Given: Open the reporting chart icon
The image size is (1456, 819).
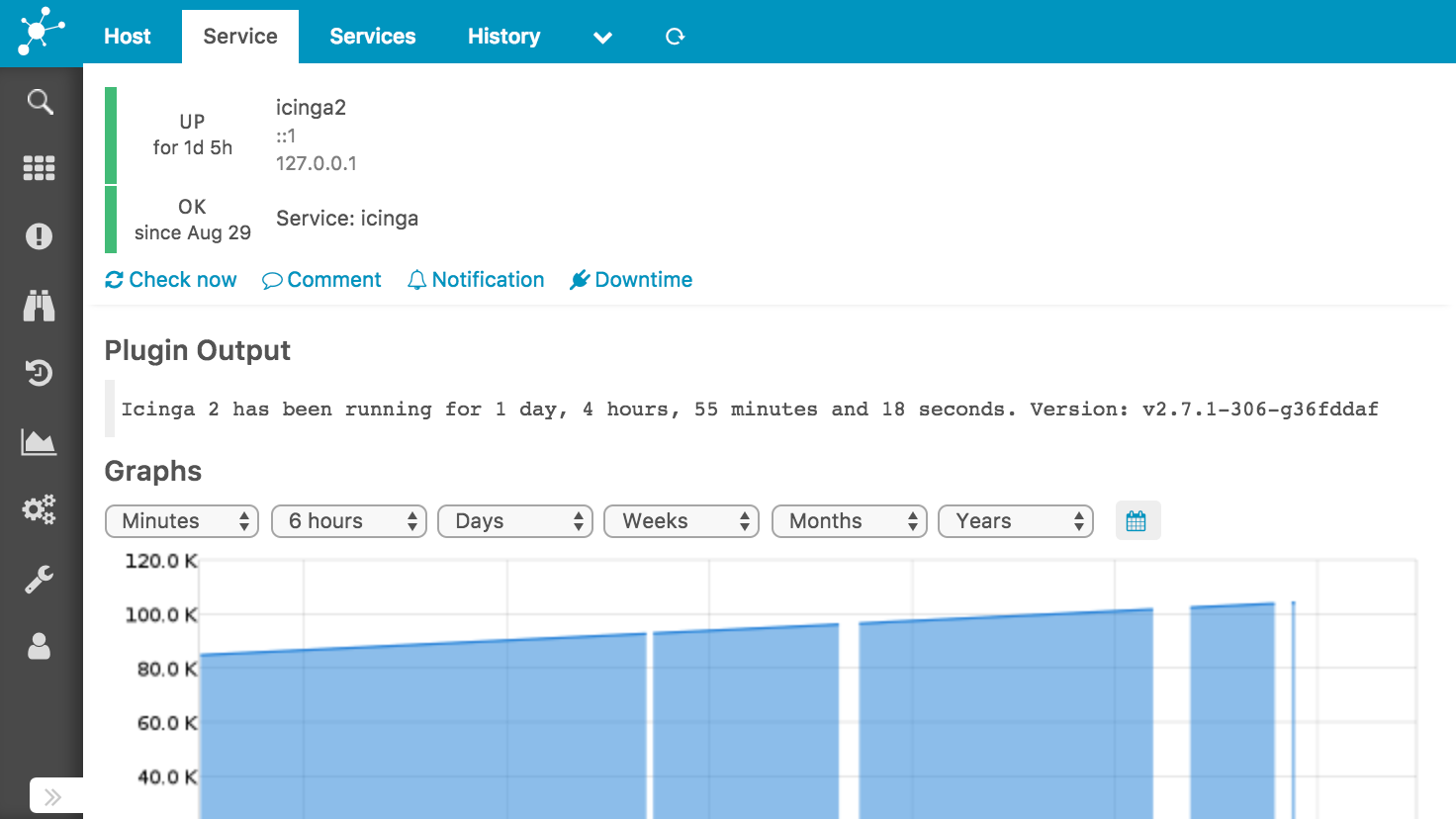Looking at the screenshot, I should point(39,441).
